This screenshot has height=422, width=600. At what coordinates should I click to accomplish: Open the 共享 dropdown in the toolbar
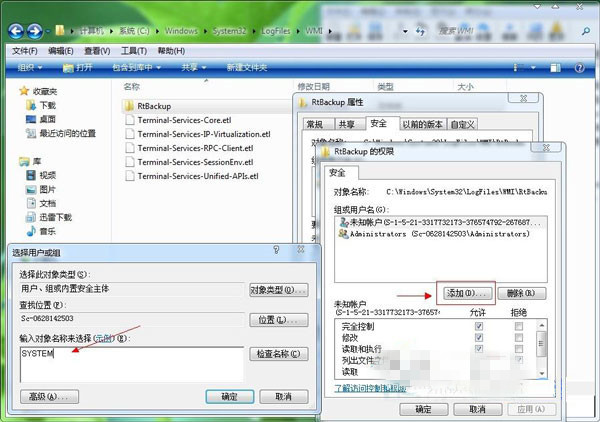point(193,67)
